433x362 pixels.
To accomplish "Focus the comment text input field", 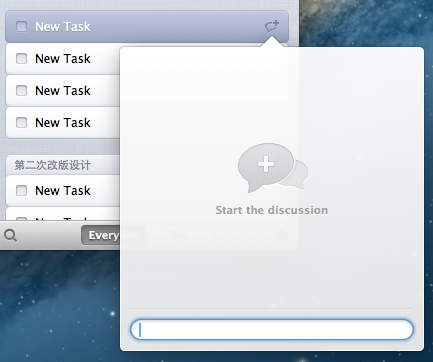I will pyautogui.click(x=272, y=329).
